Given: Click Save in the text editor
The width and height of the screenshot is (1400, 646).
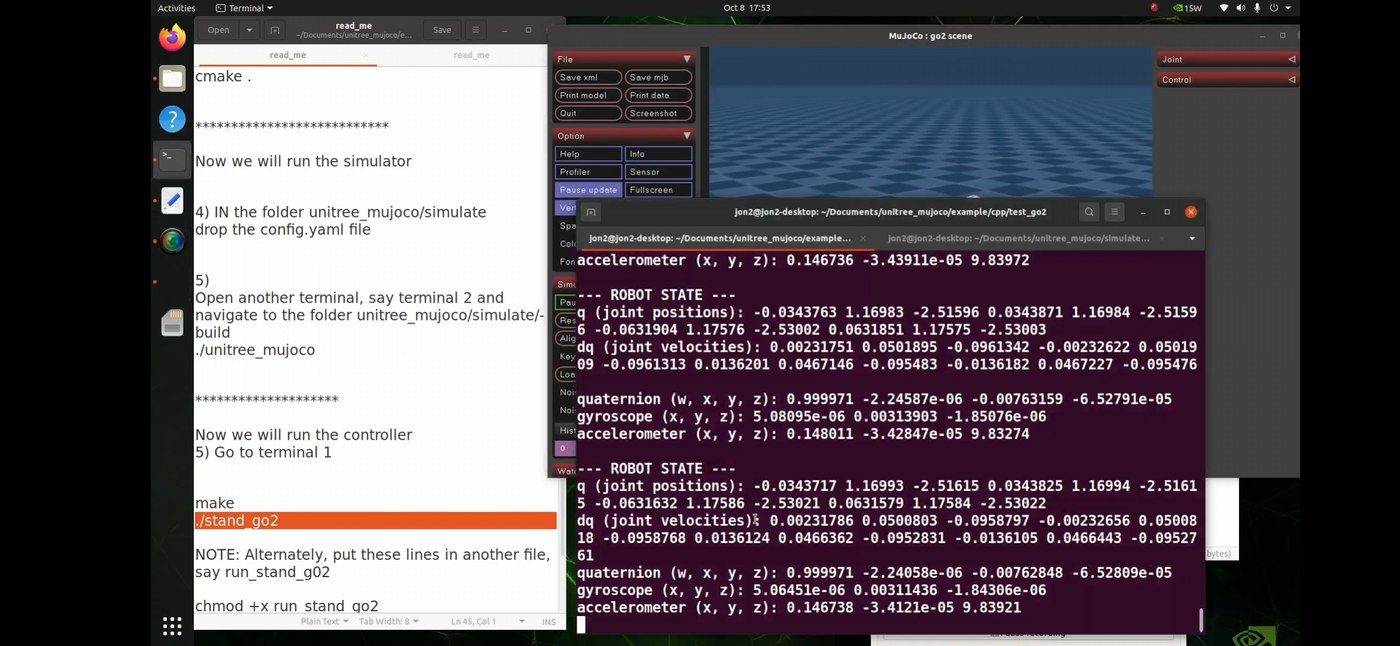Looking at the screenshot, I should point(442,30).
